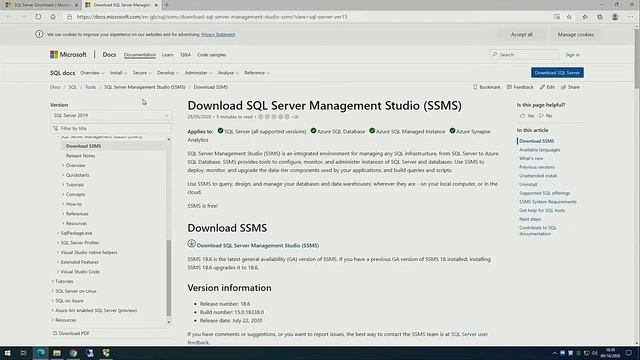Open Windows notification center icon
The height and width of the screenshot is (360, 640).
[629, 353]
